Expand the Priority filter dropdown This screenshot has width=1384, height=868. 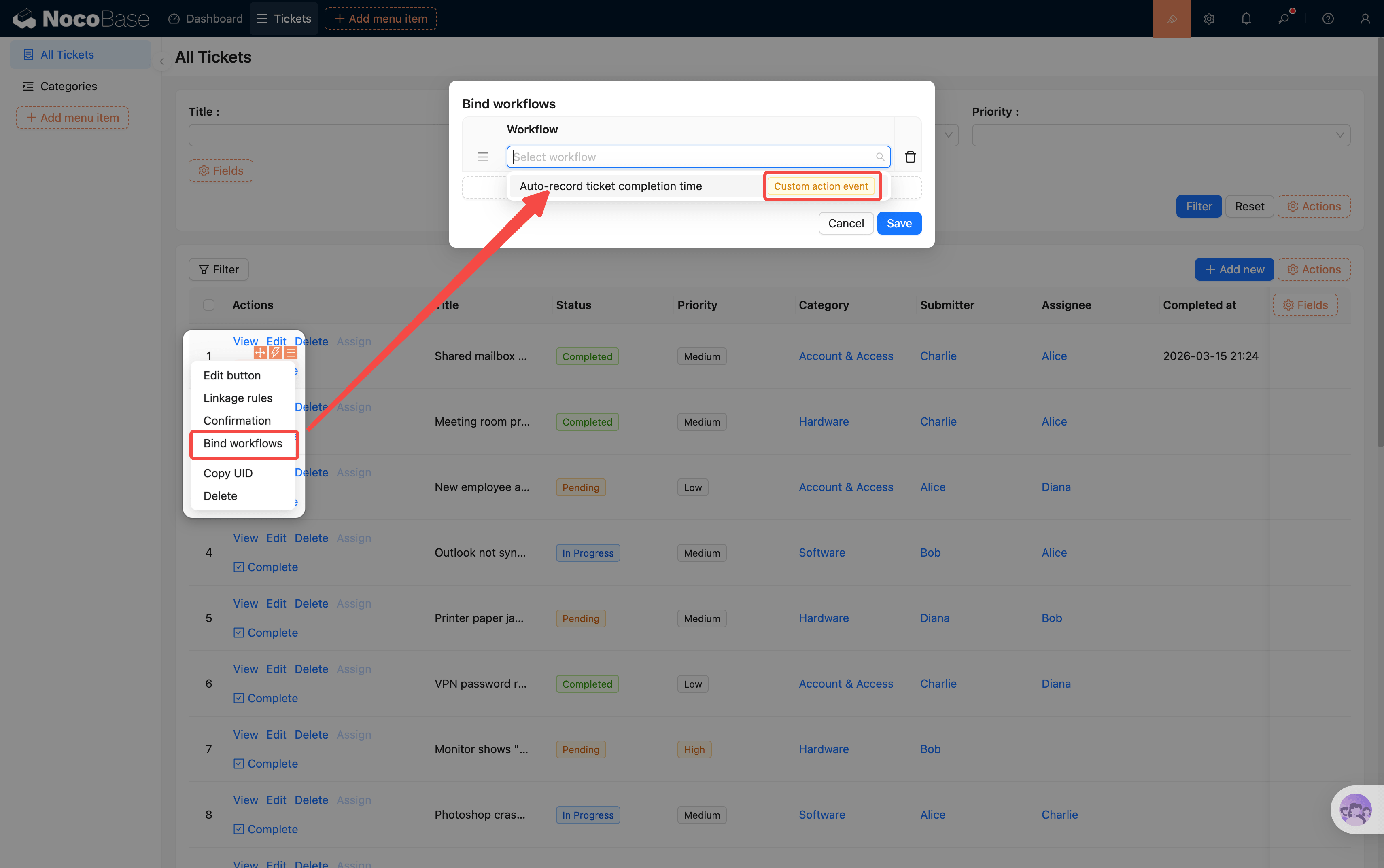coord(1160,135)
